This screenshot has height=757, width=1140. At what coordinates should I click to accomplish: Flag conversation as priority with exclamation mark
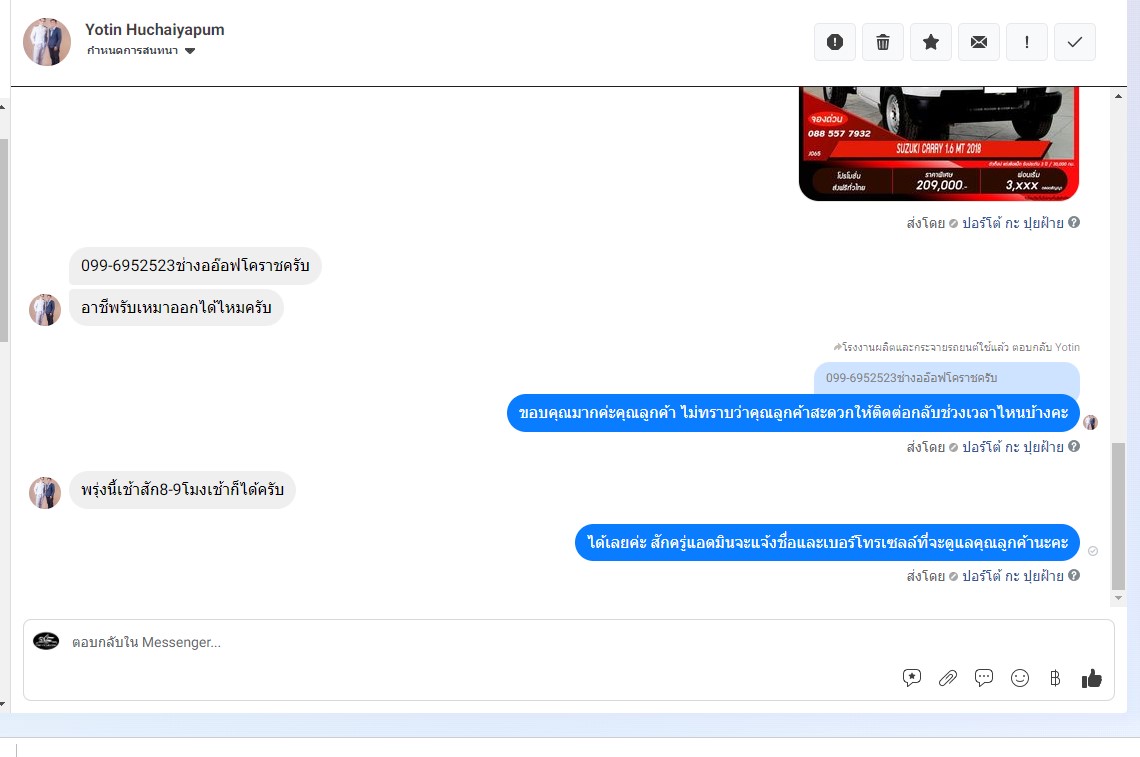coord(1027,42)
